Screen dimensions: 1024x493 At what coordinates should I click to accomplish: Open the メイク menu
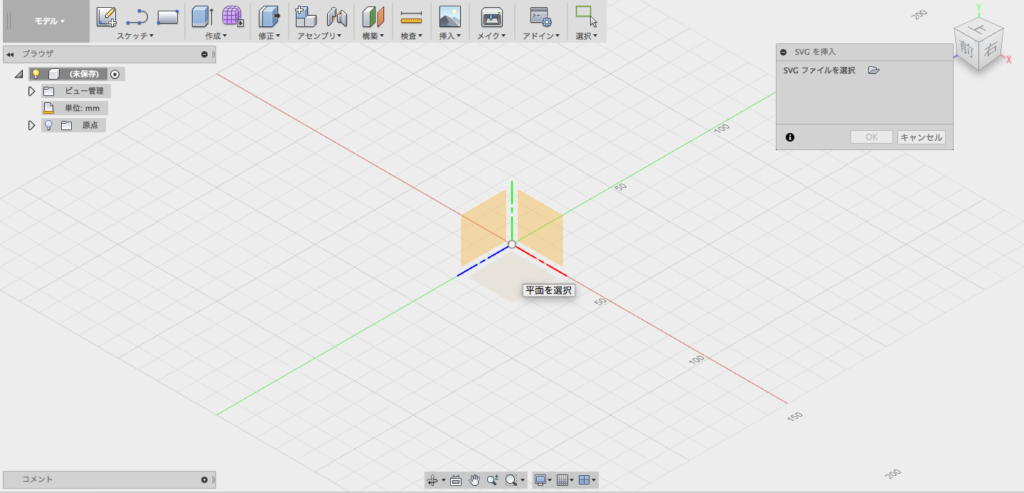pyautogui.click(x=491, y=36)
